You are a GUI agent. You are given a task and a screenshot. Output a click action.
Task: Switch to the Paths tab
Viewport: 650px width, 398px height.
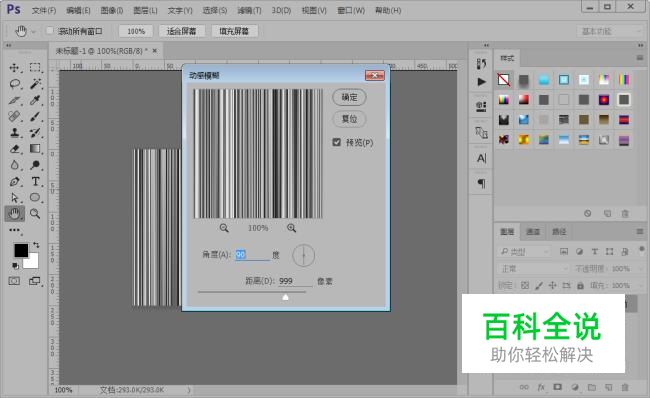(559, 231)
